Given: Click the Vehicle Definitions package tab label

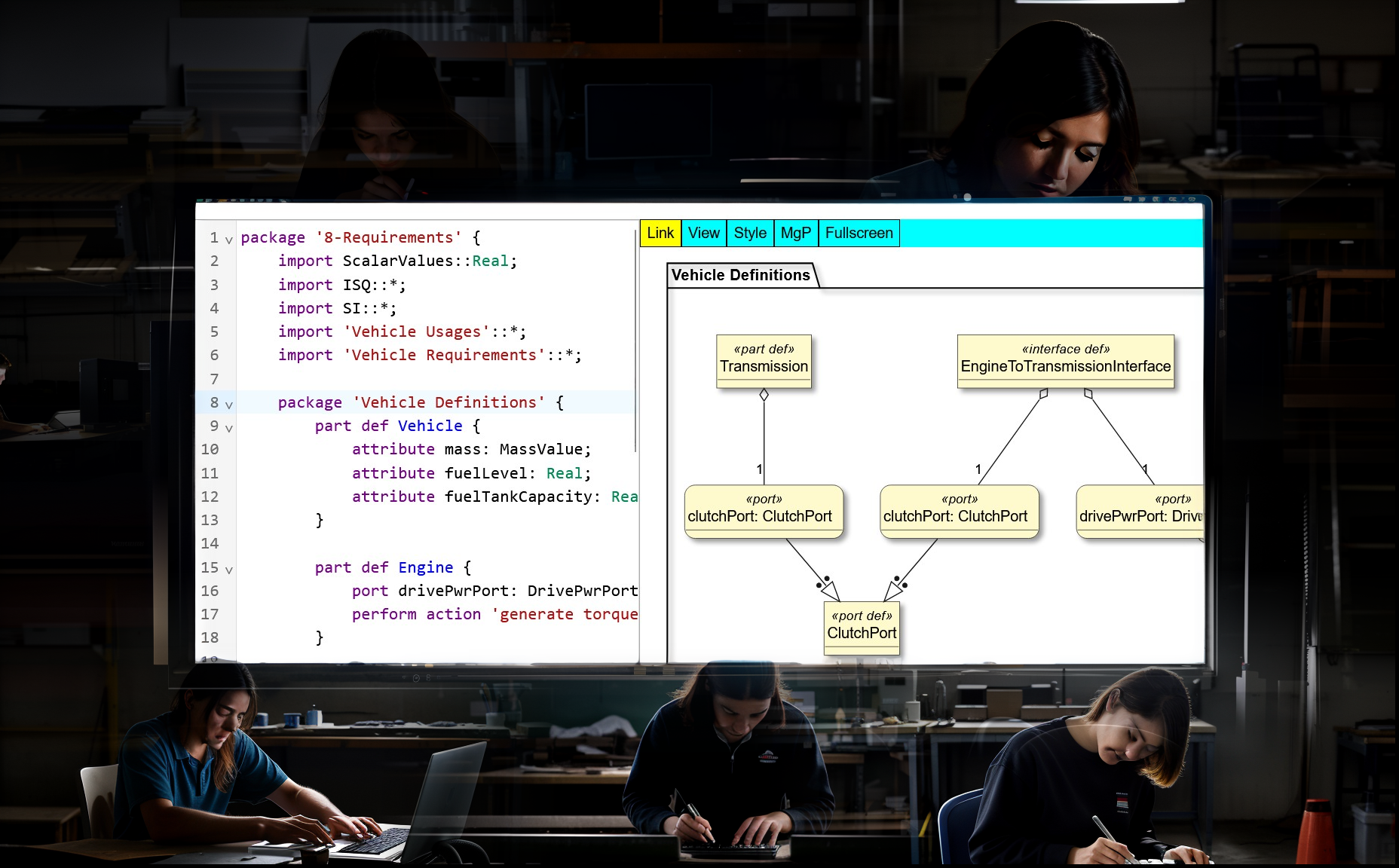Looking at the screenshot, I should click(740, 275).
